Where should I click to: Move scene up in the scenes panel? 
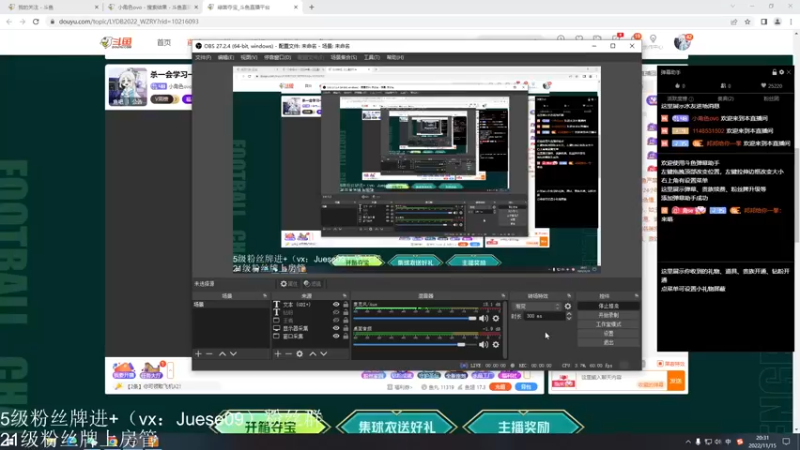coord(222,354)
